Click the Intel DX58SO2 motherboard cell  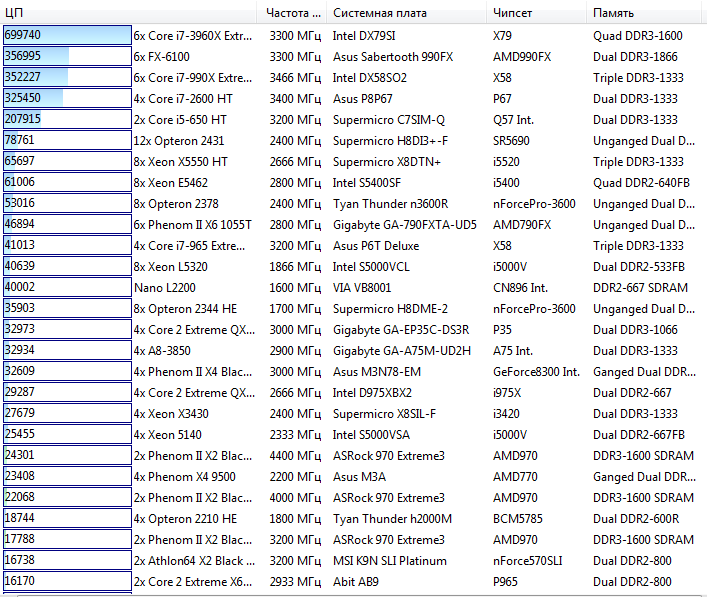[370, 78]
